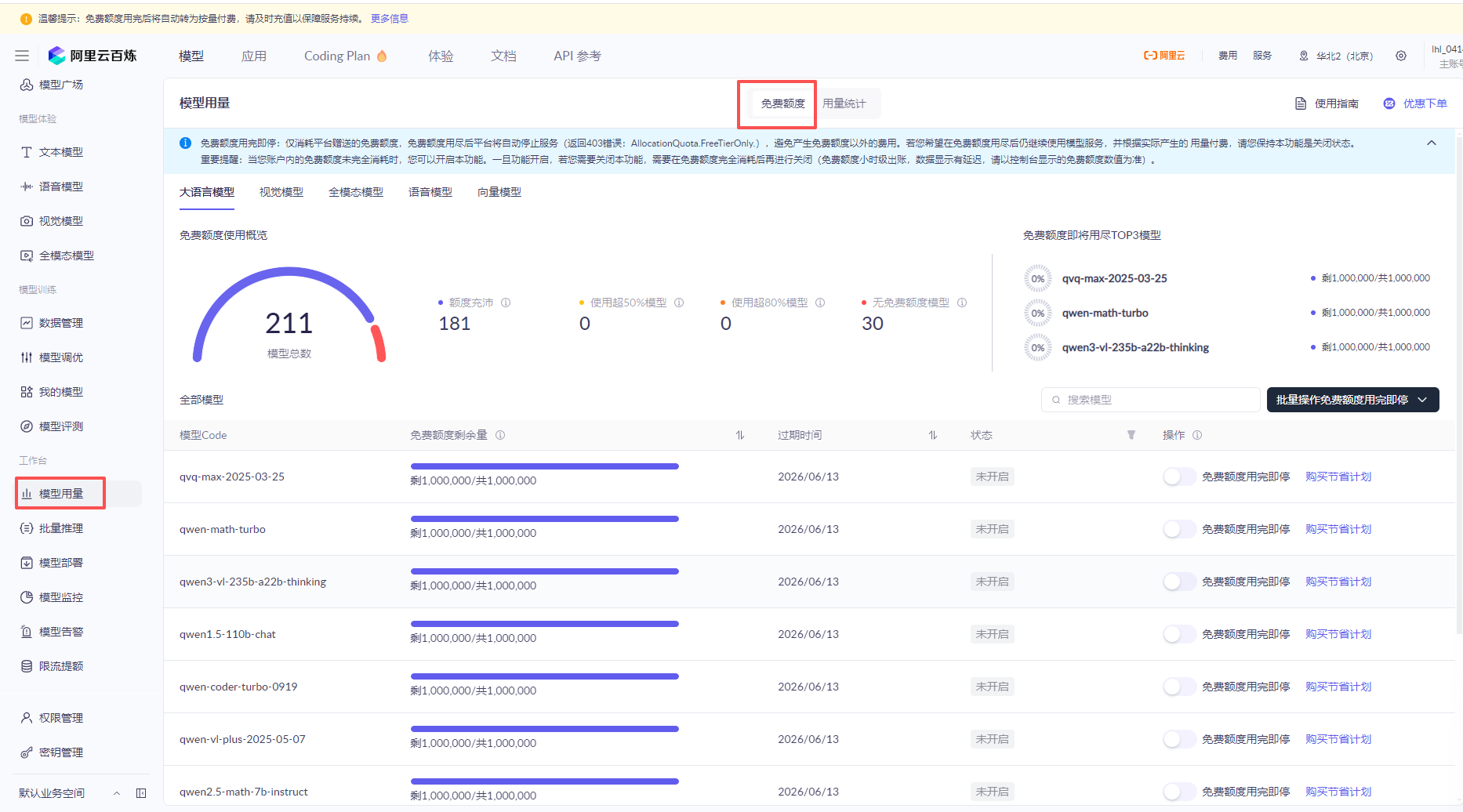Click the 优惠下单 coupon icon
The width and height of the screenshot is (1463, 812).
[x=1389, y=103]
